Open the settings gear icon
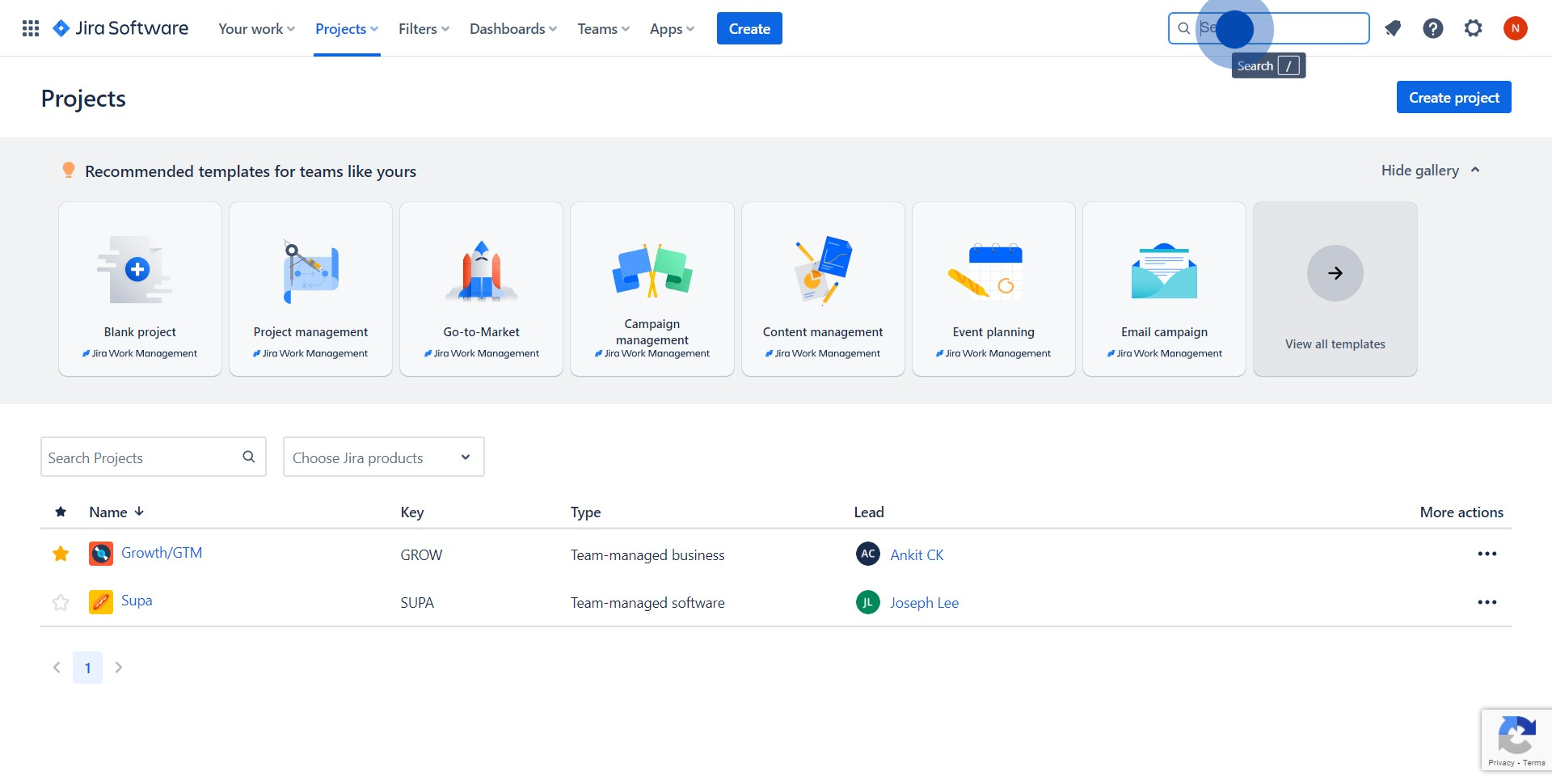1552x784 pixels. (1474, 28)
